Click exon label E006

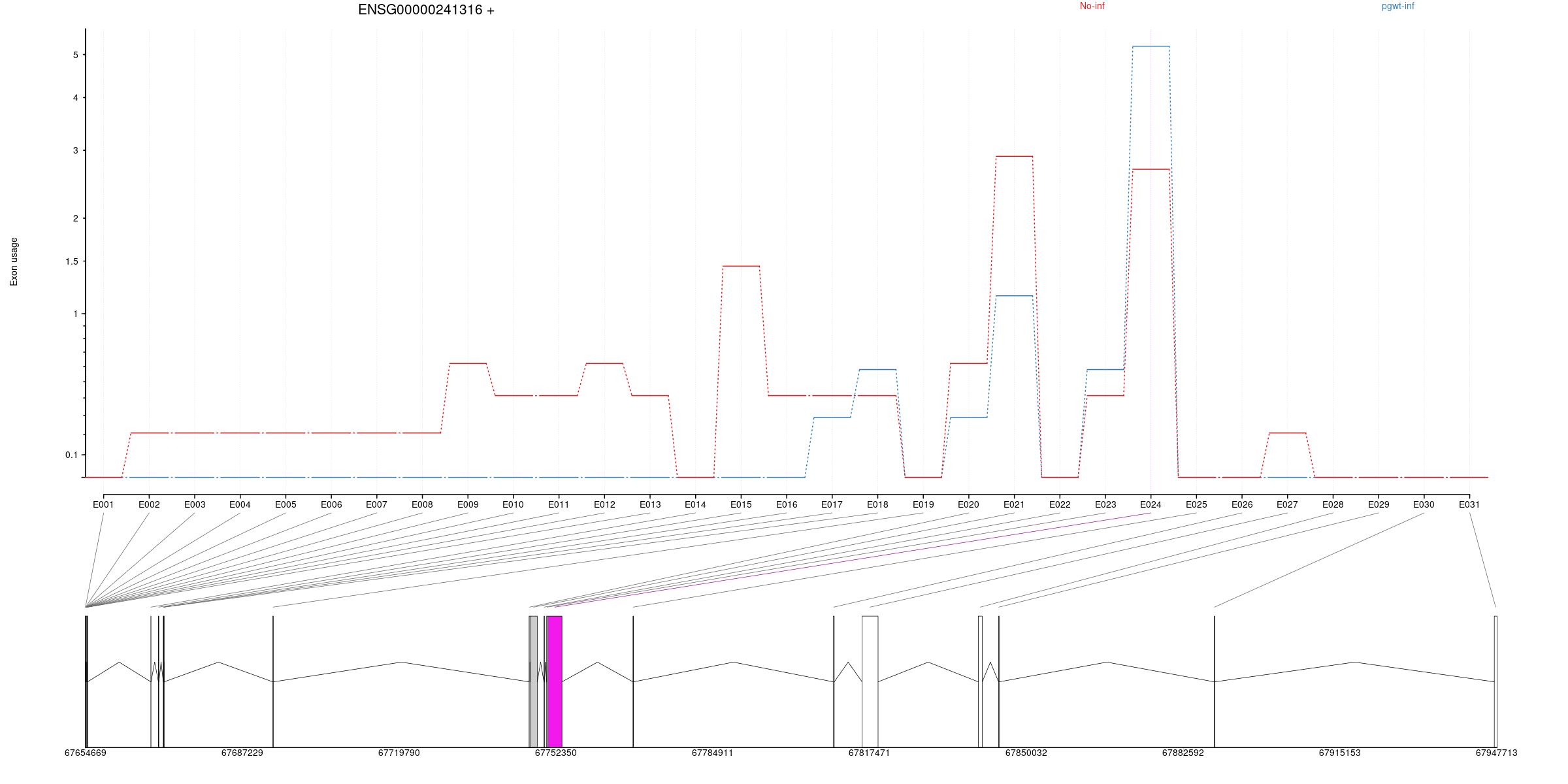[331, 504]
